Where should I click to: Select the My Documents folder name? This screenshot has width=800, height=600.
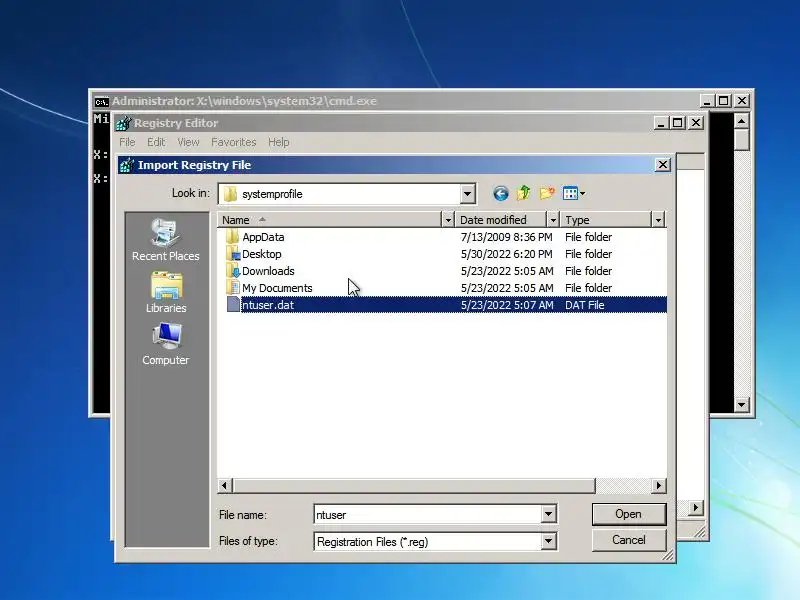tap(277, 288)
